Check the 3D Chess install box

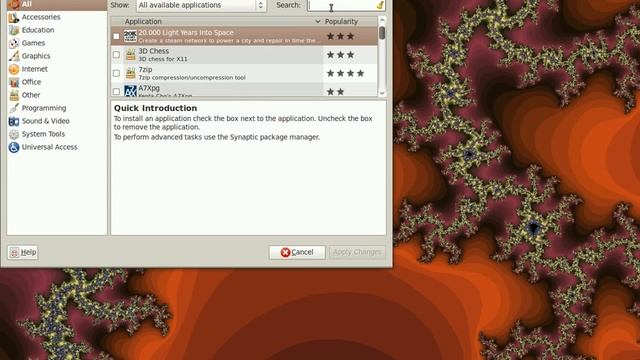click(x=116, y=55)
